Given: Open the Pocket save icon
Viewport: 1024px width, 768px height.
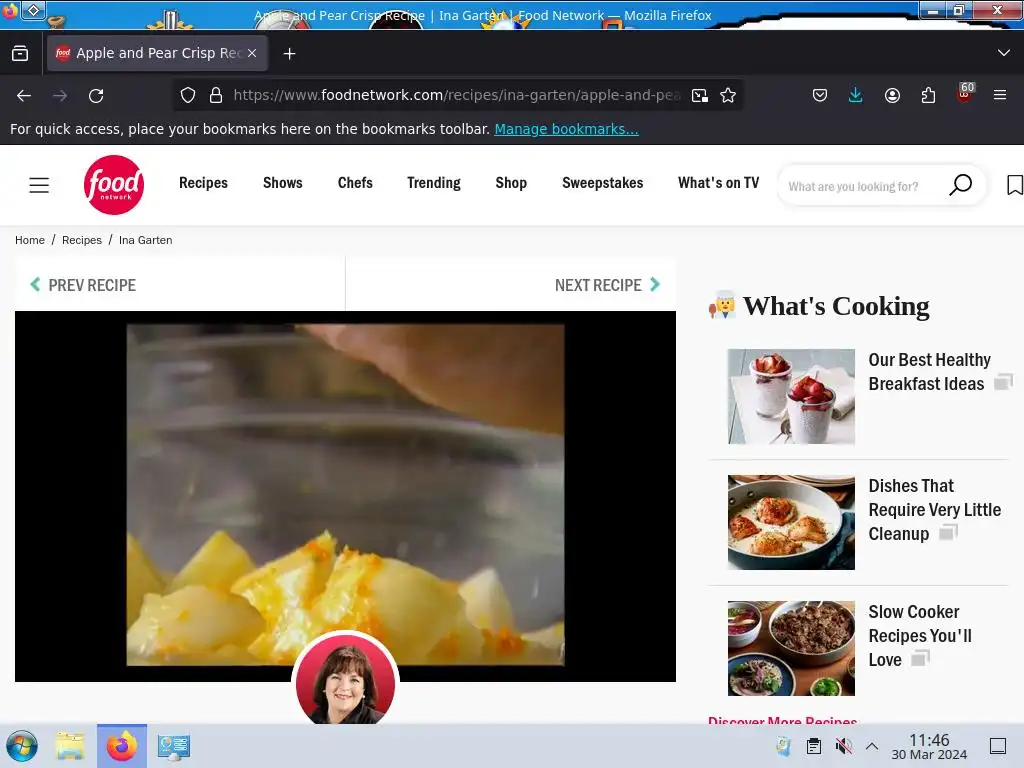Looking at the screenshot, I should 820,95.
